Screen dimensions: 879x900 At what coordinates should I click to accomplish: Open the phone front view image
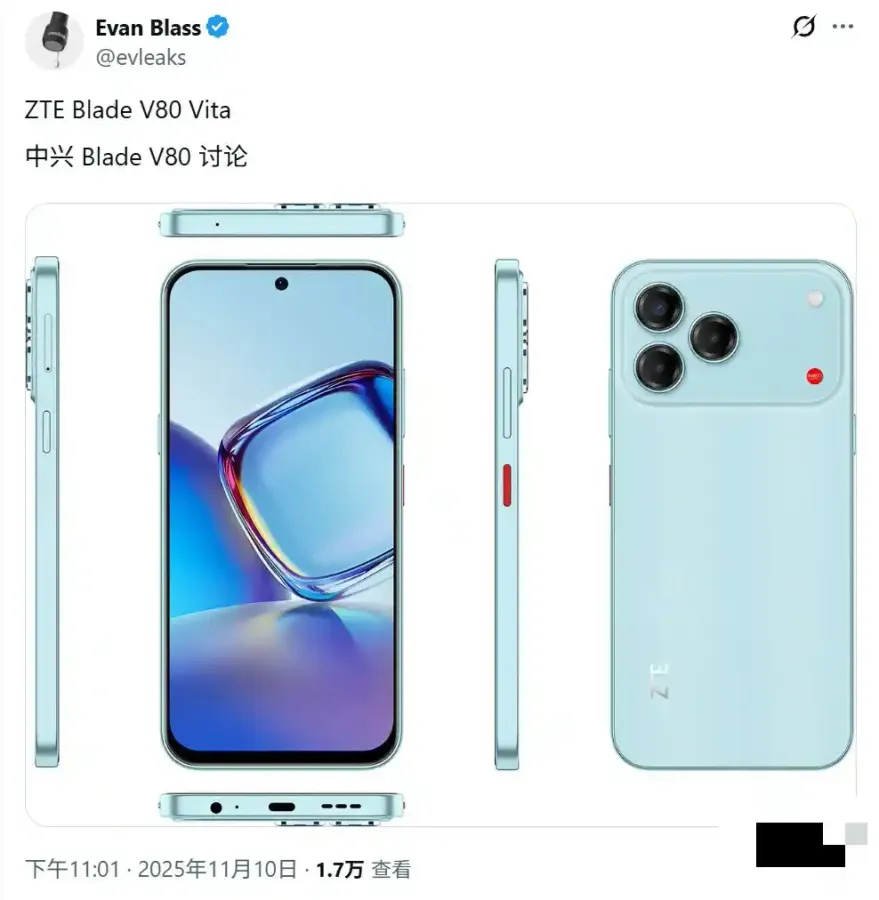281,515
